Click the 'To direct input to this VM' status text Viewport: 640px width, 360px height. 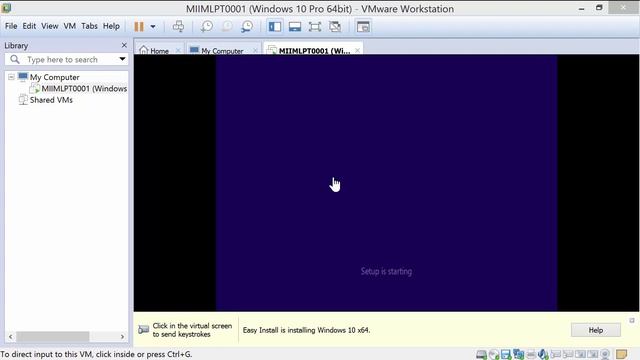[96, 354]
